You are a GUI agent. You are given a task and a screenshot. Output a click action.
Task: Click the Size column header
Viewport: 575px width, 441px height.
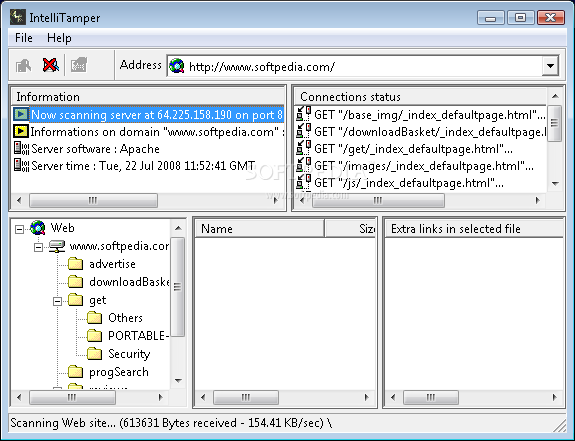point(350,229)
